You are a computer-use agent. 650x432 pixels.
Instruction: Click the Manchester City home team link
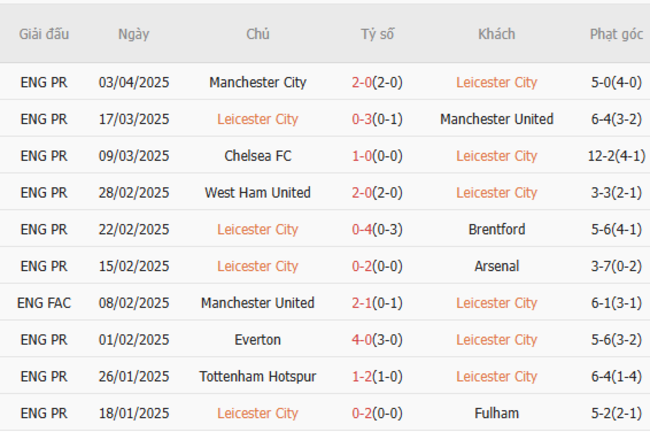(258, 83)
